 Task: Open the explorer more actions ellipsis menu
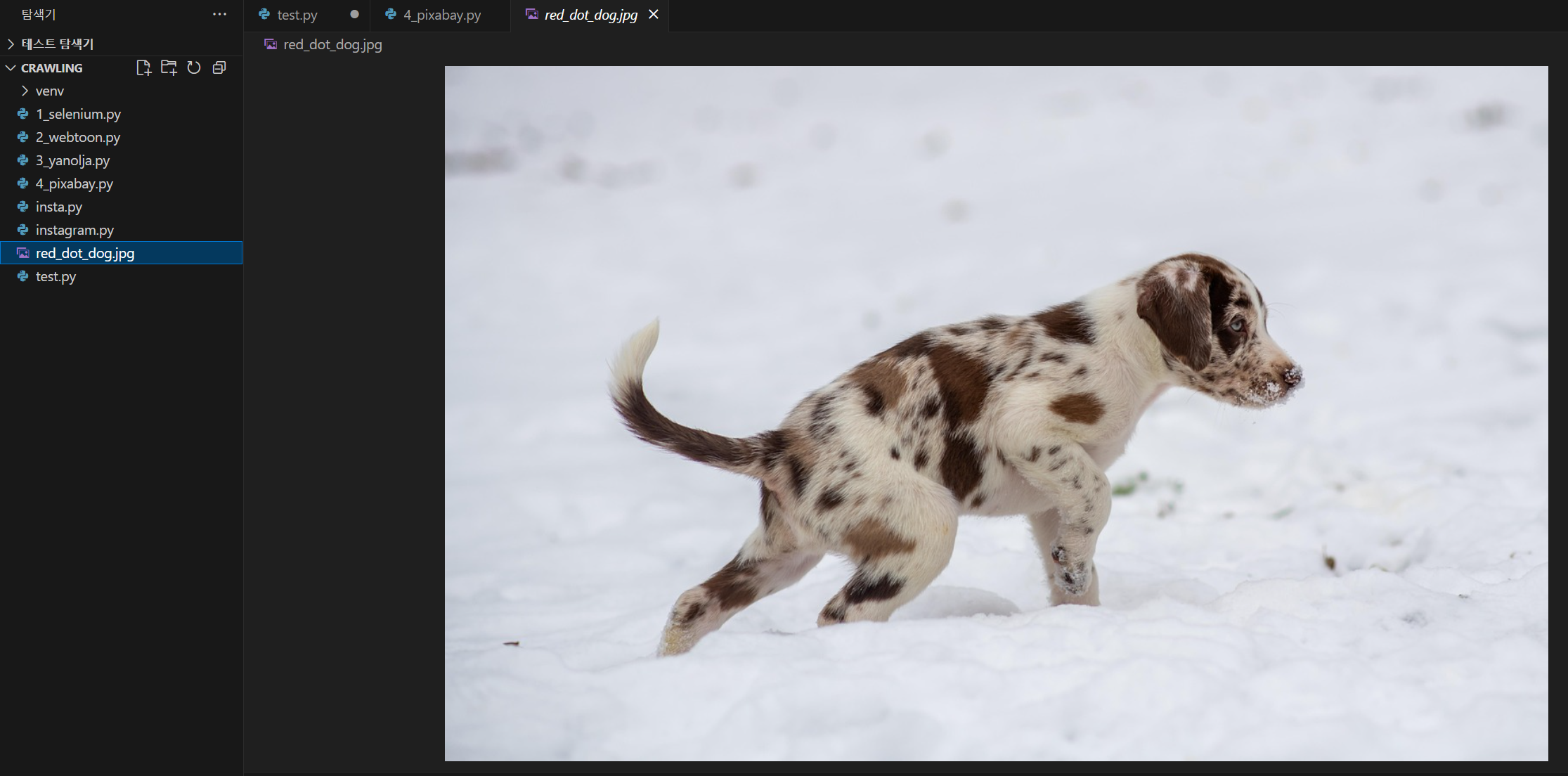(x=219, y=14)
